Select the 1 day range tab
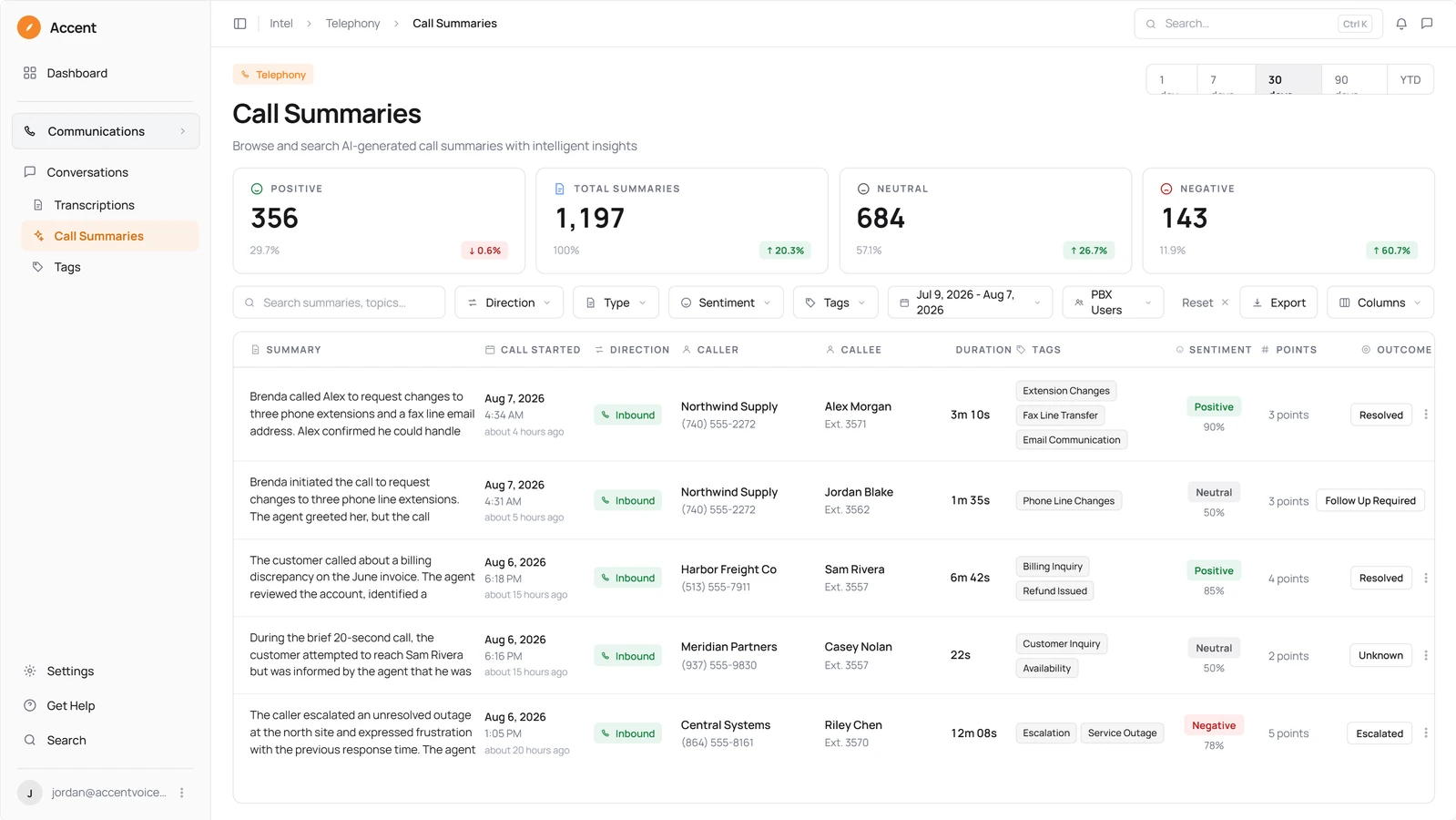Viewport: 1456px width, 820px height. pyautogui.click(x=1172, y=79)
